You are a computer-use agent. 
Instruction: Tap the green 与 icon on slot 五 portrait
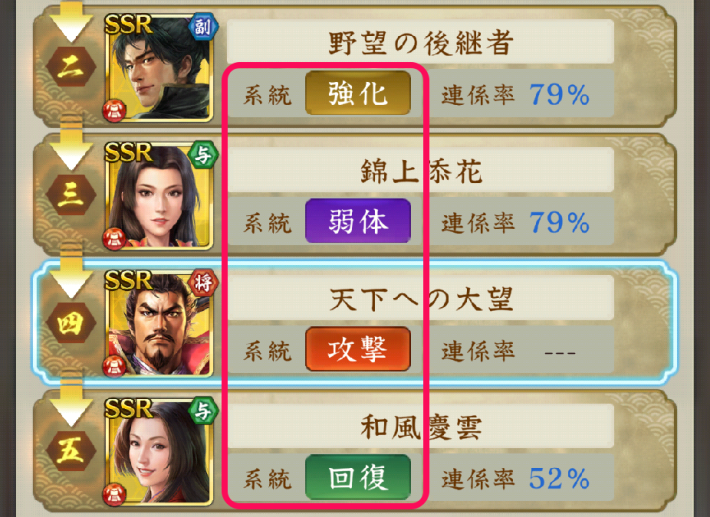pos(203,412)
